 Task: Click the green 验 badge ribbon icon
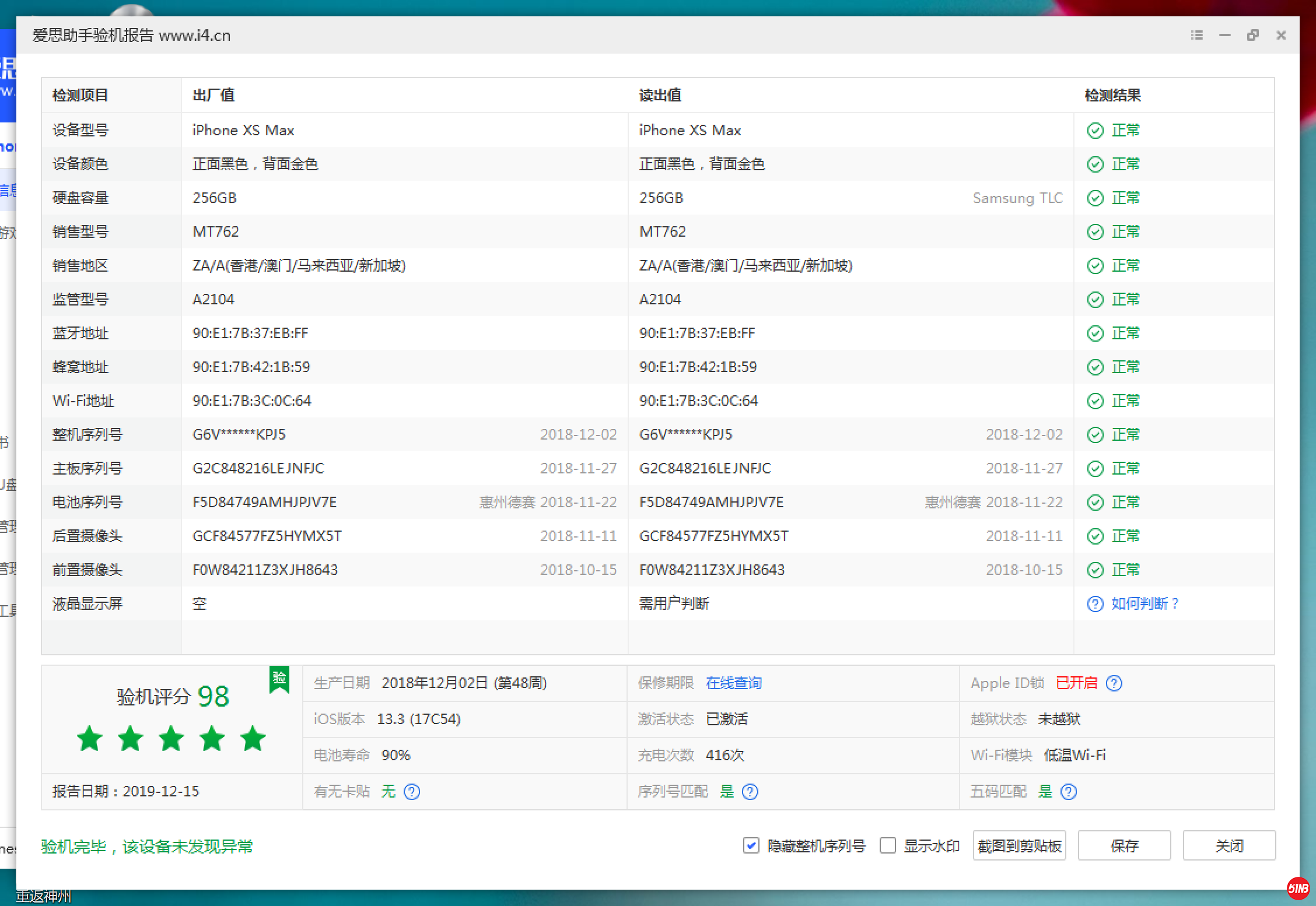(279, 679)
